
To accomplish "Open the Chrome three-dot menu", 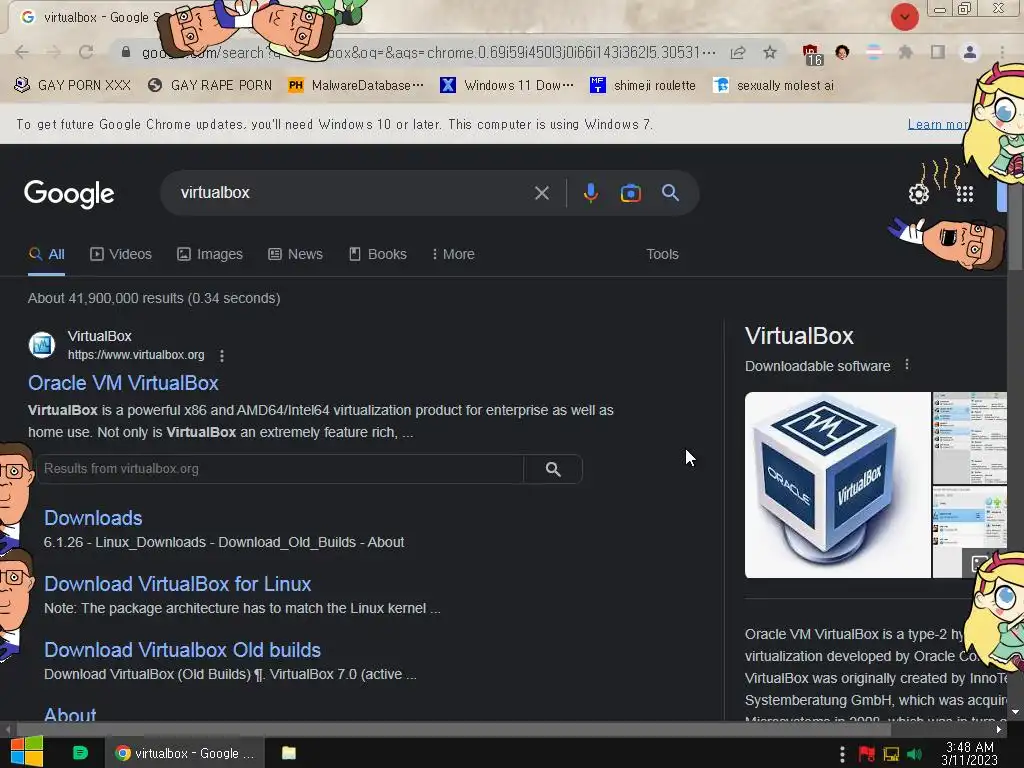I will pos(1002,52).
